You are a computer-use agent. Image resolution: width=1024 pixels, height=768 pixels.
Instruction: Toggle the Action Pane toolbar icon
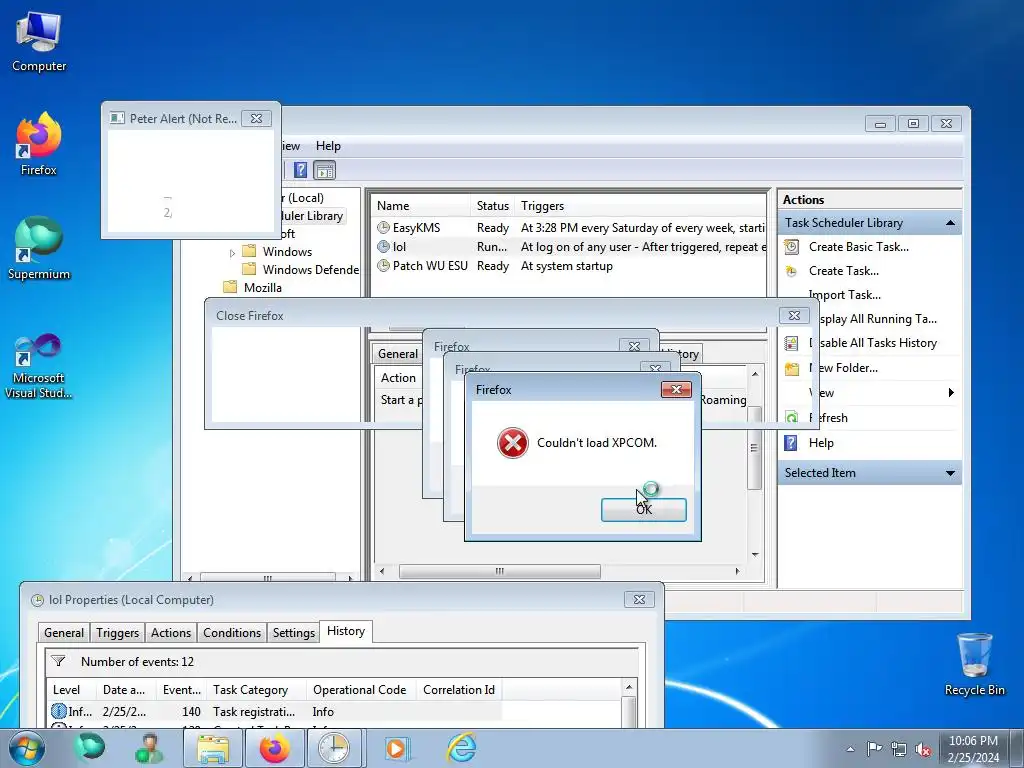point(325,170)
